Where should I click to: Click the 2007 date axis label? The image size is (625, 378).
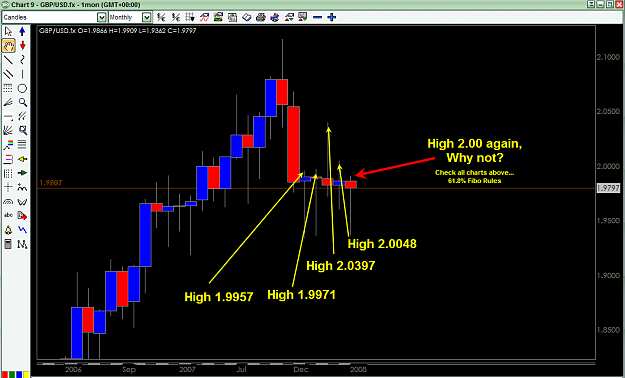pos(187,370)
